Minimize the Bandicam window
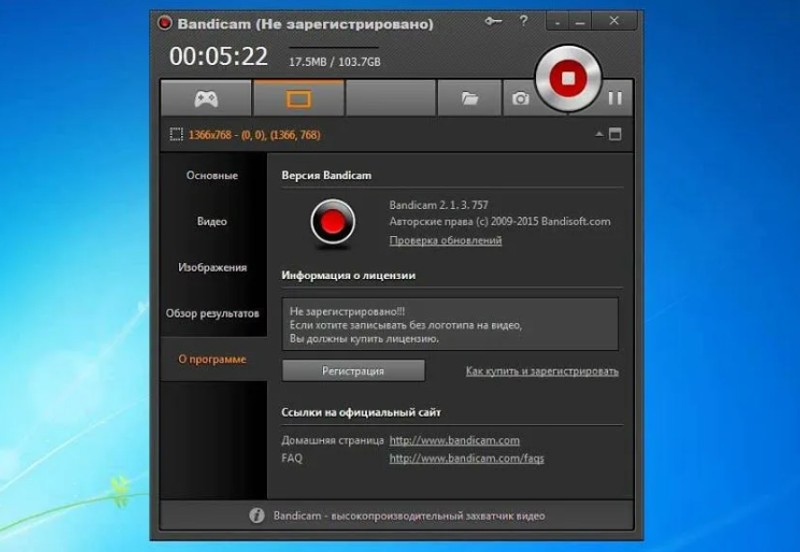 point(580,22)
